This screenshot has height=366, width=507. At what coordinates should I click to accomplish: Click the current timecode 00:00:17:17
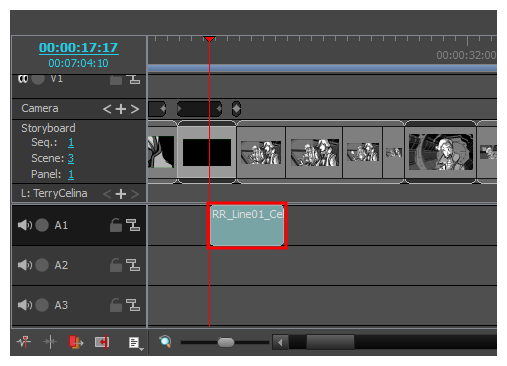[79, 48]
